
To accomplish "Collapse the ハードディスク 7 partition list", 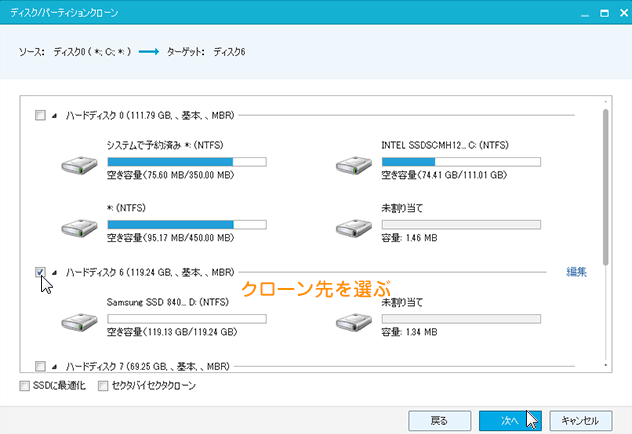I will (54, 367).
